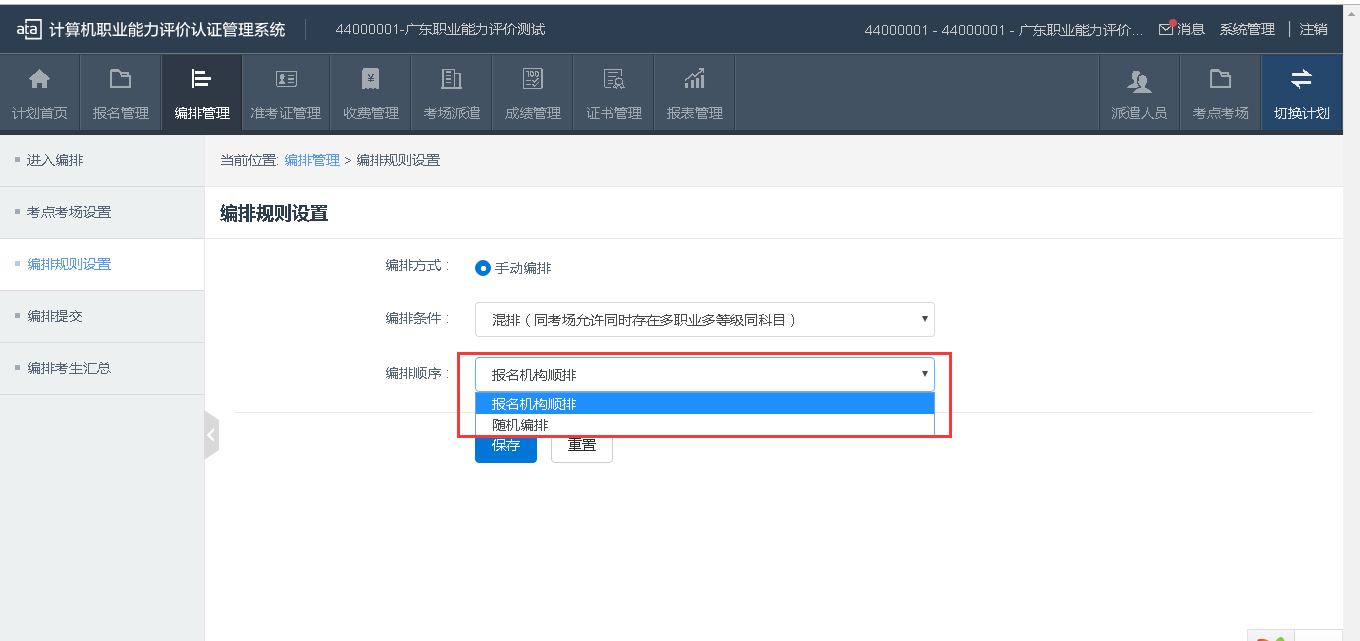
Task: Click the ata logo icon
Action: 28,29
